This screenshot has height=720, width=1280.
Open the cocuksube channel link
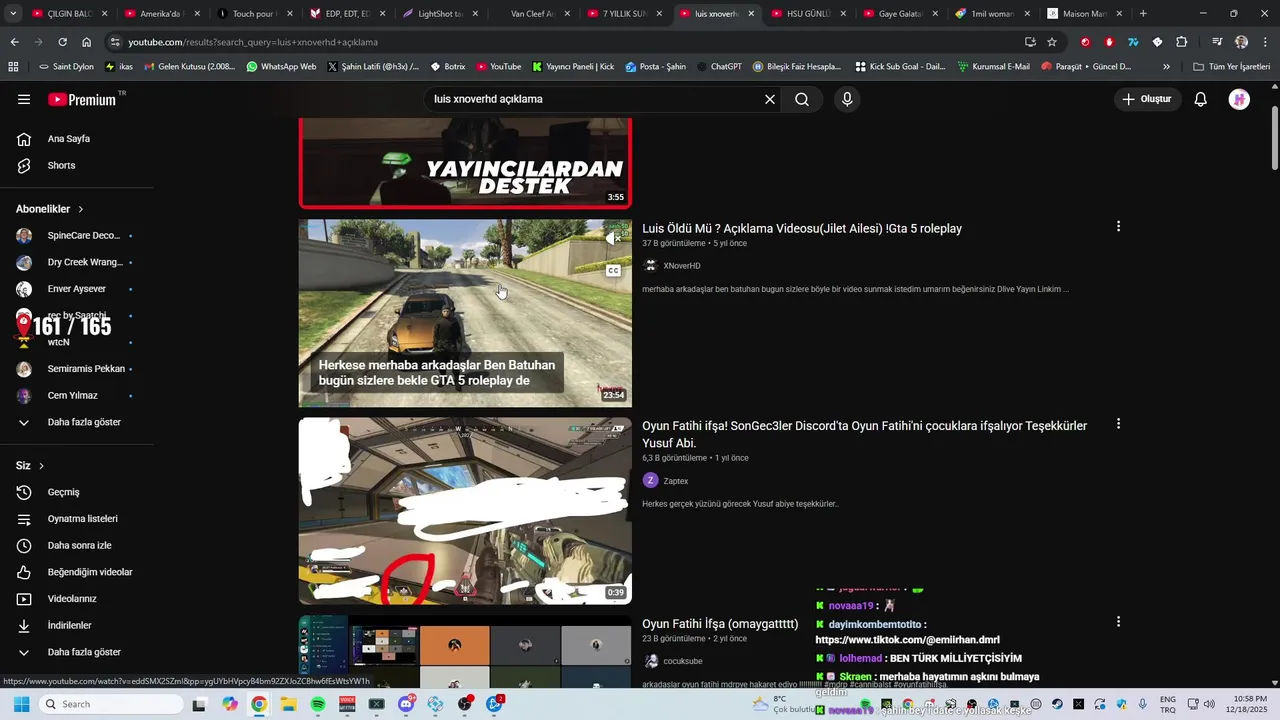click(x=683, y=661)
